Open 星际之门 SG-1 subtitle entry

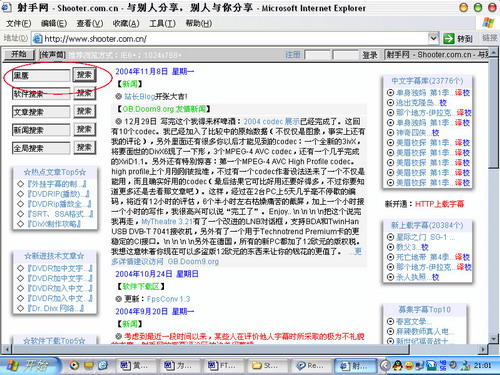pyautogui.click(x=425, y=237)
